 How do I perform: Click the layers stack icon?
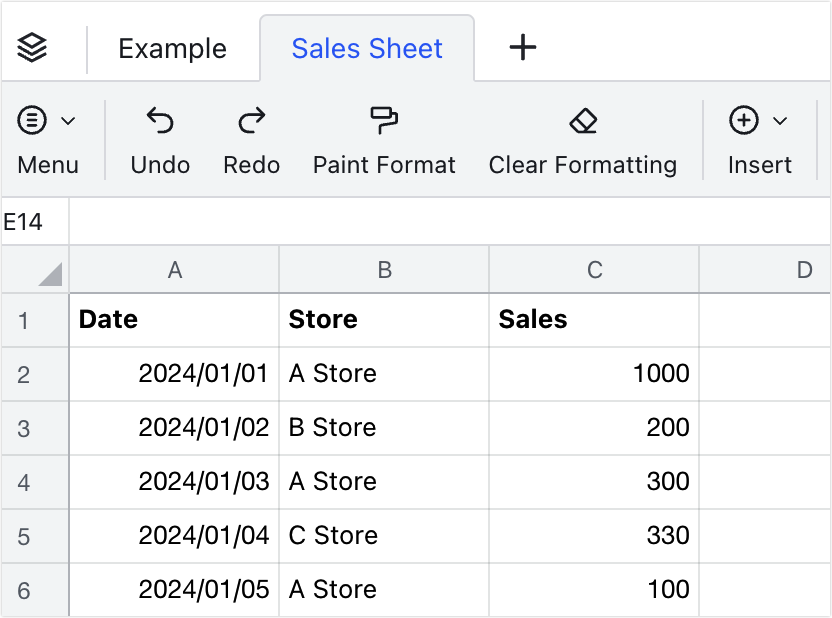(33, 48)
